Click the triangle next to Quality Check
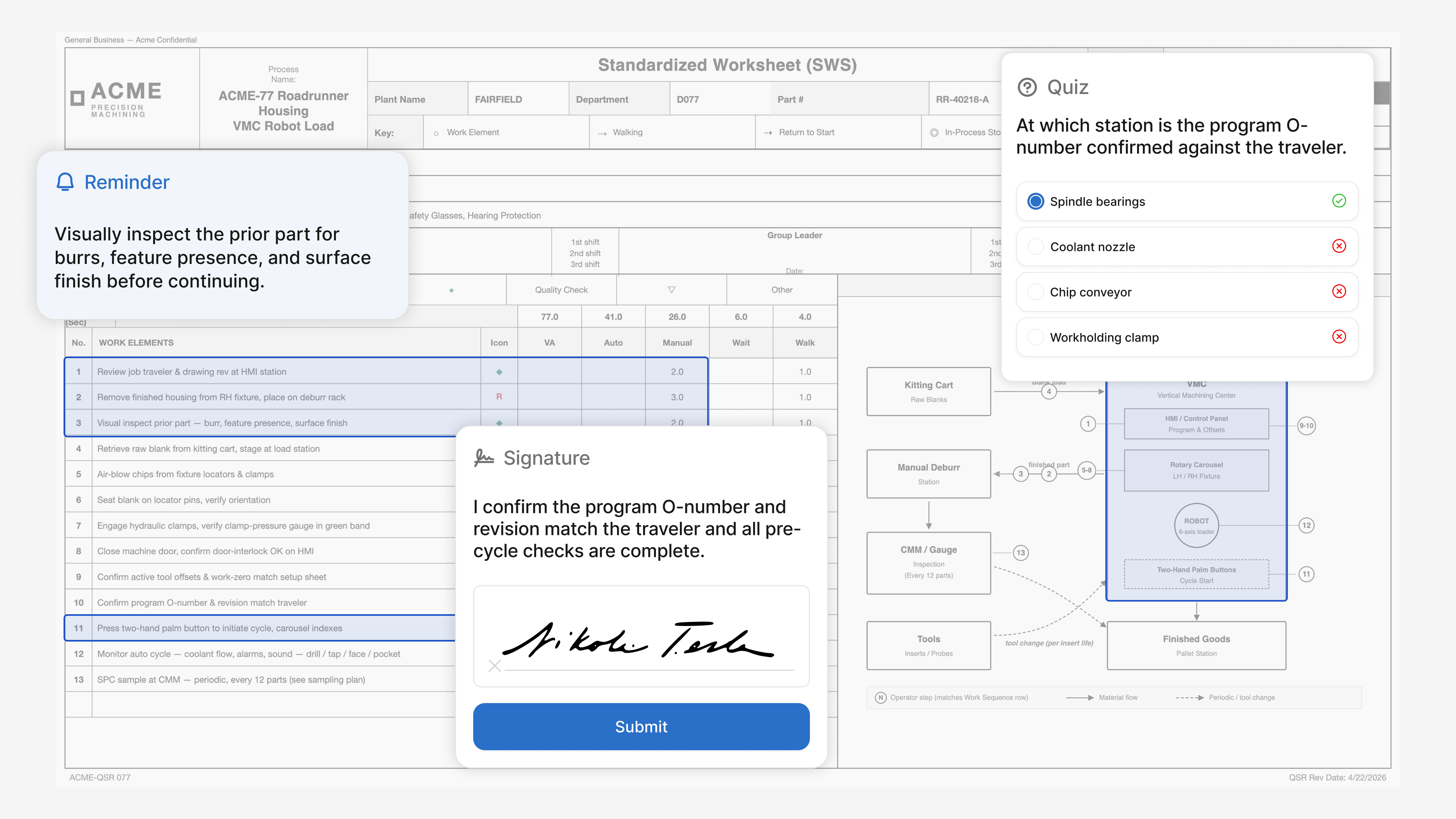Screen dimensions: 1456x819 pyautogui.click(x=672, y=290)
